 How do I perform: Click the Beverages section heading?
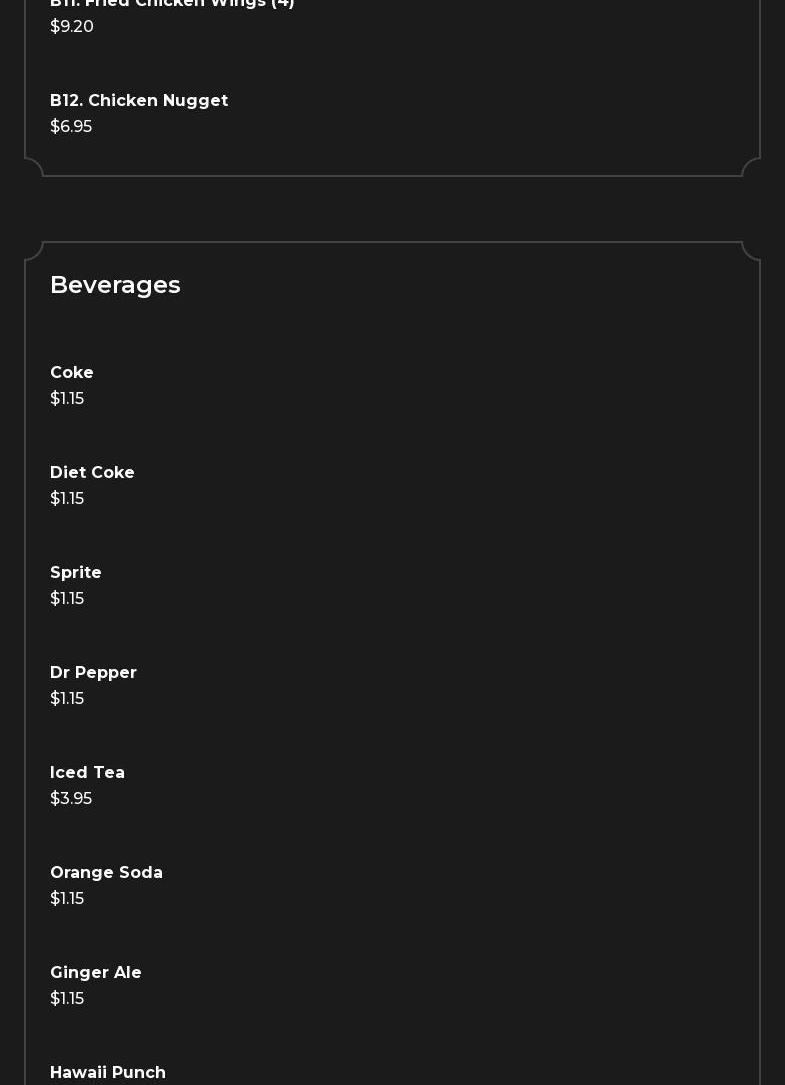[x=115, y=285]
